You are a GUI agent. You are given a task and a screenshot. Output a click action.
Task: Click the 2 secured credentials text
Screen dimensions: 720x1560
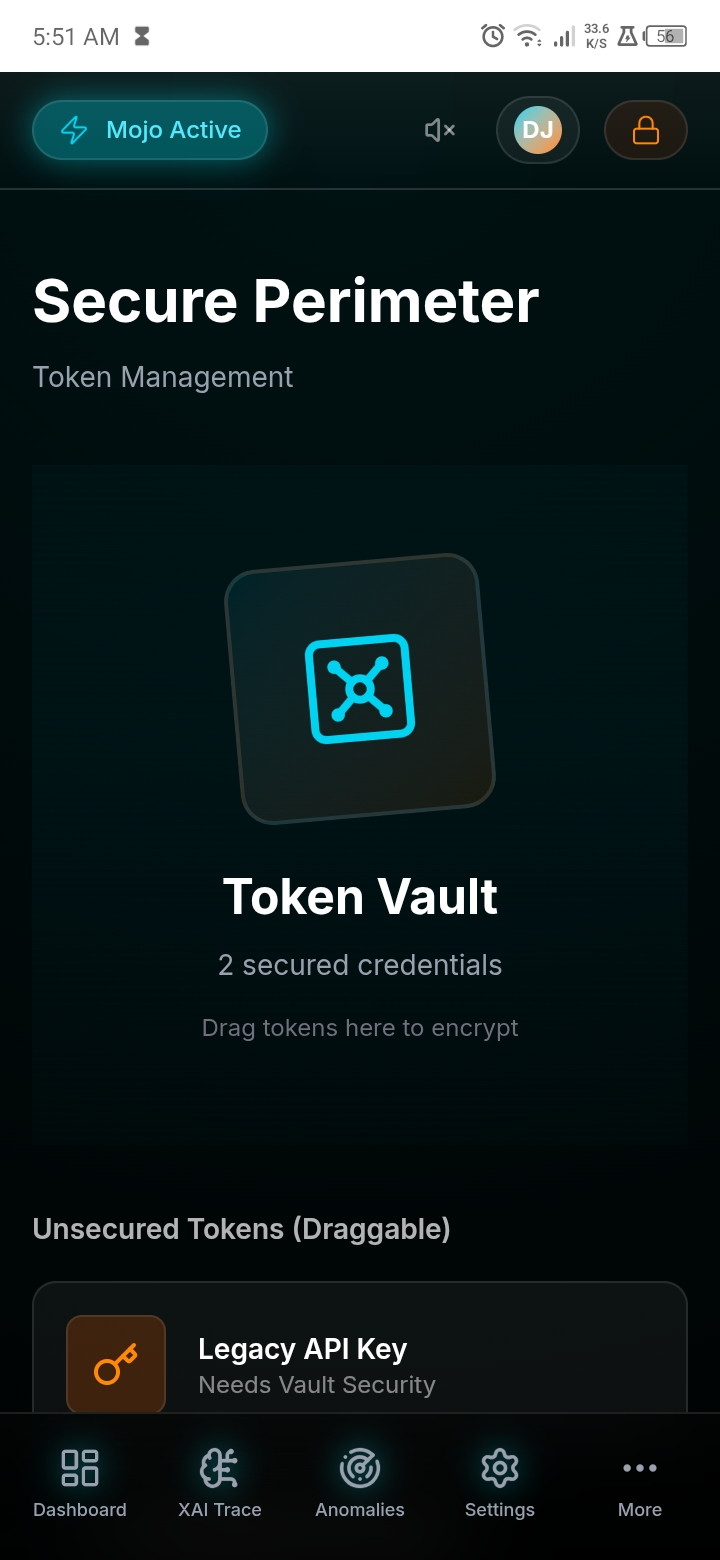tap(360, 965)
